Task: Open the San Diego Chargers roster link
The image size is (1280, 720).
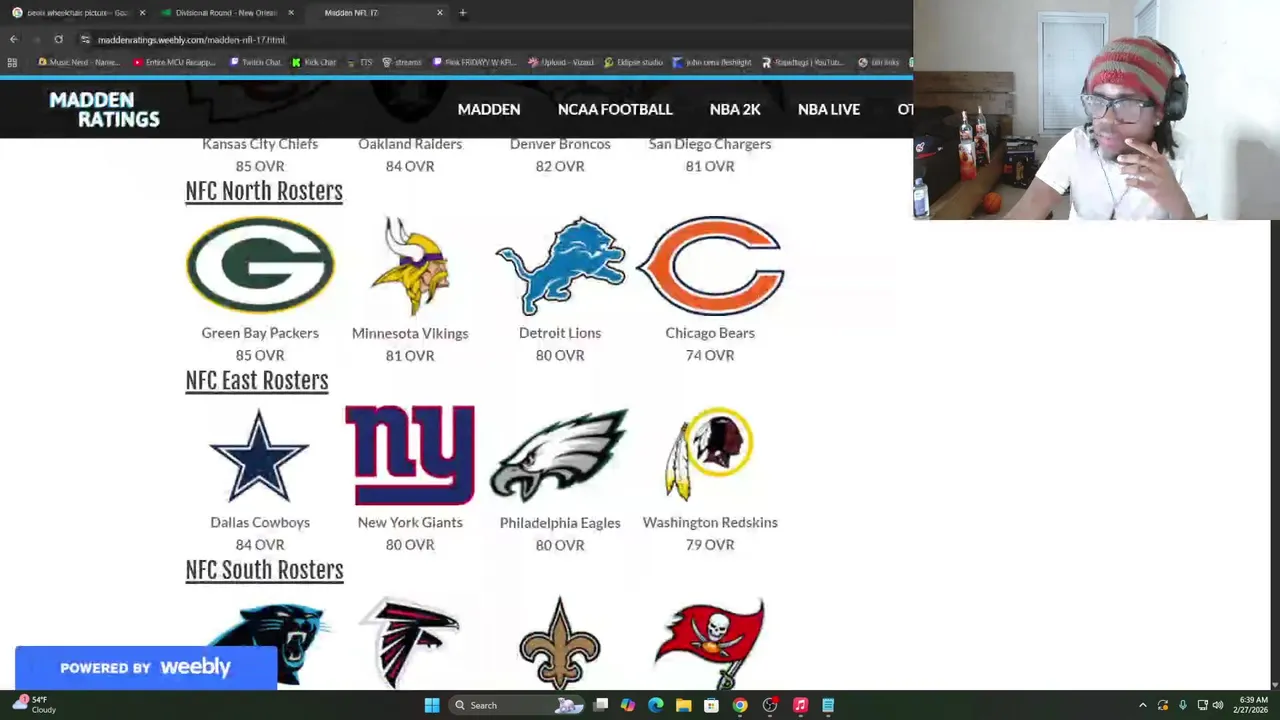Action: (x=710, y=144)
